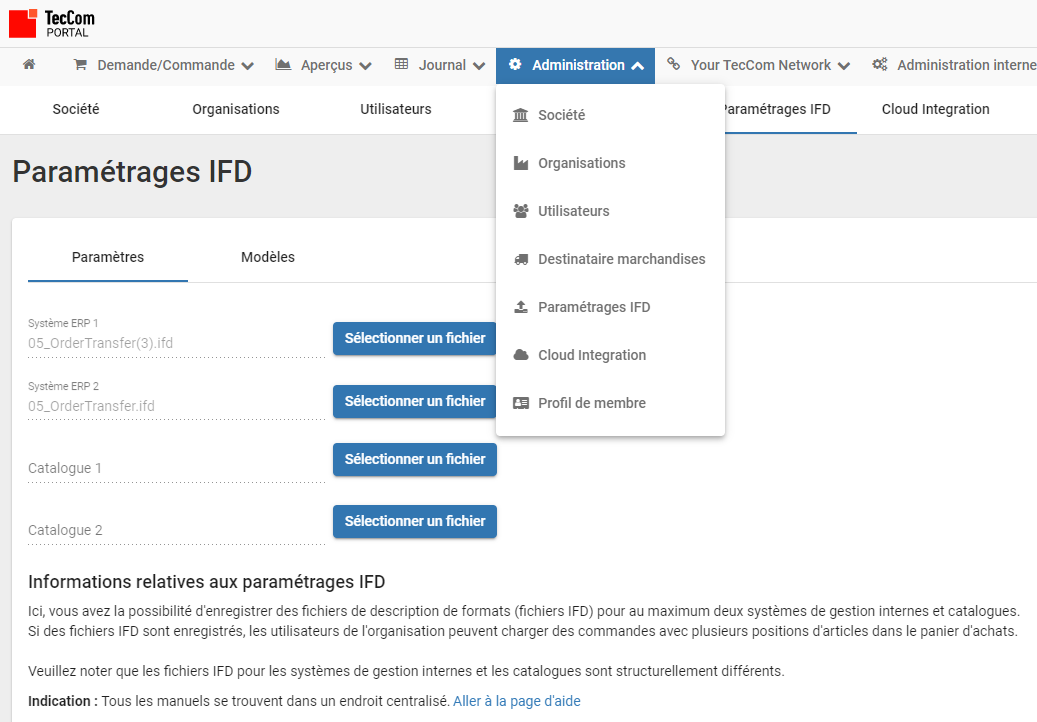
Task: Click the truck icon beside Destinataire marchandises
Action: click(x=521, y=259)
